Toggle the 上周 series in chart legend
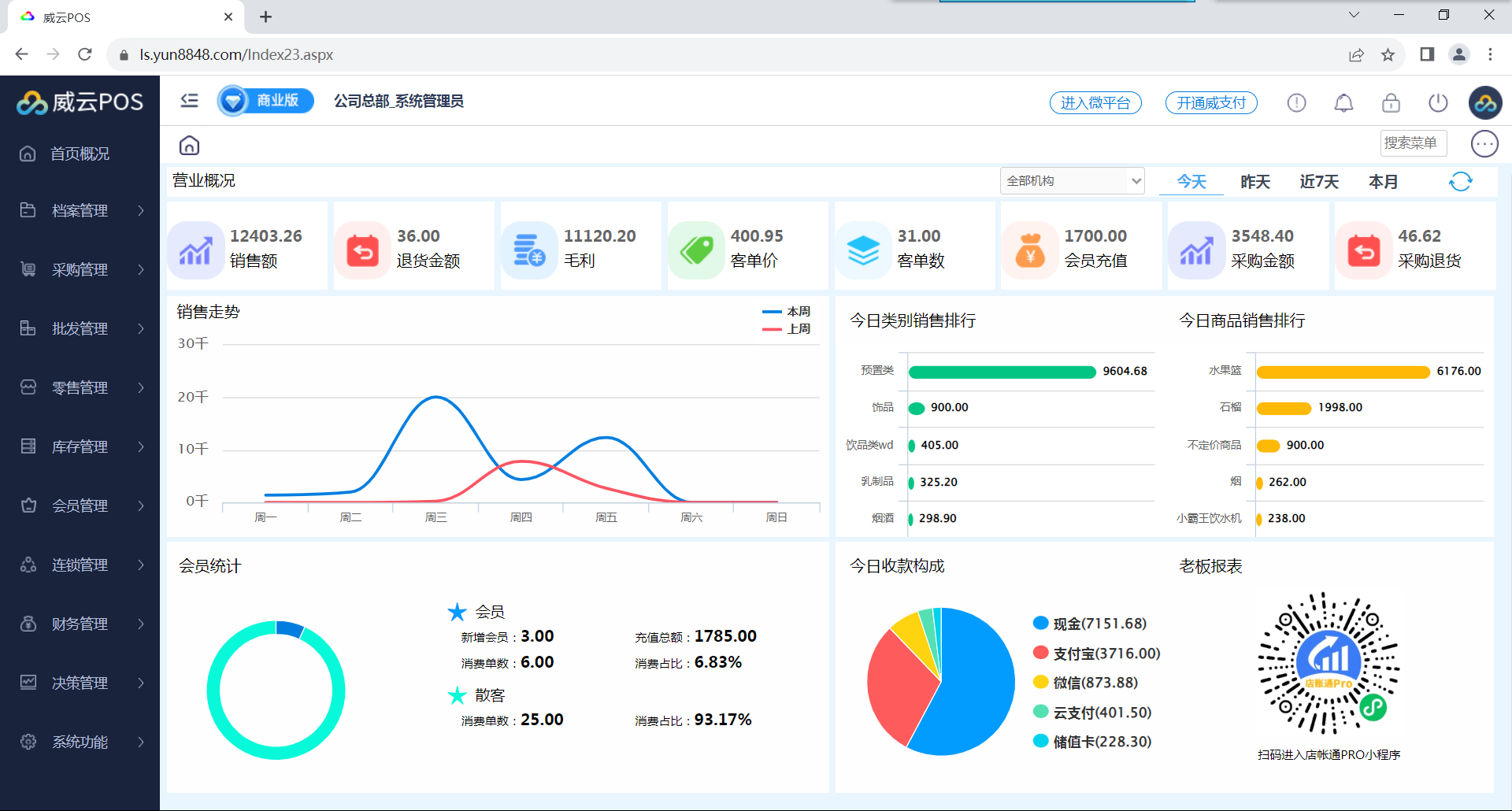Image resolution: width=1512 pixels, height=811 pixels. [787, 329]
